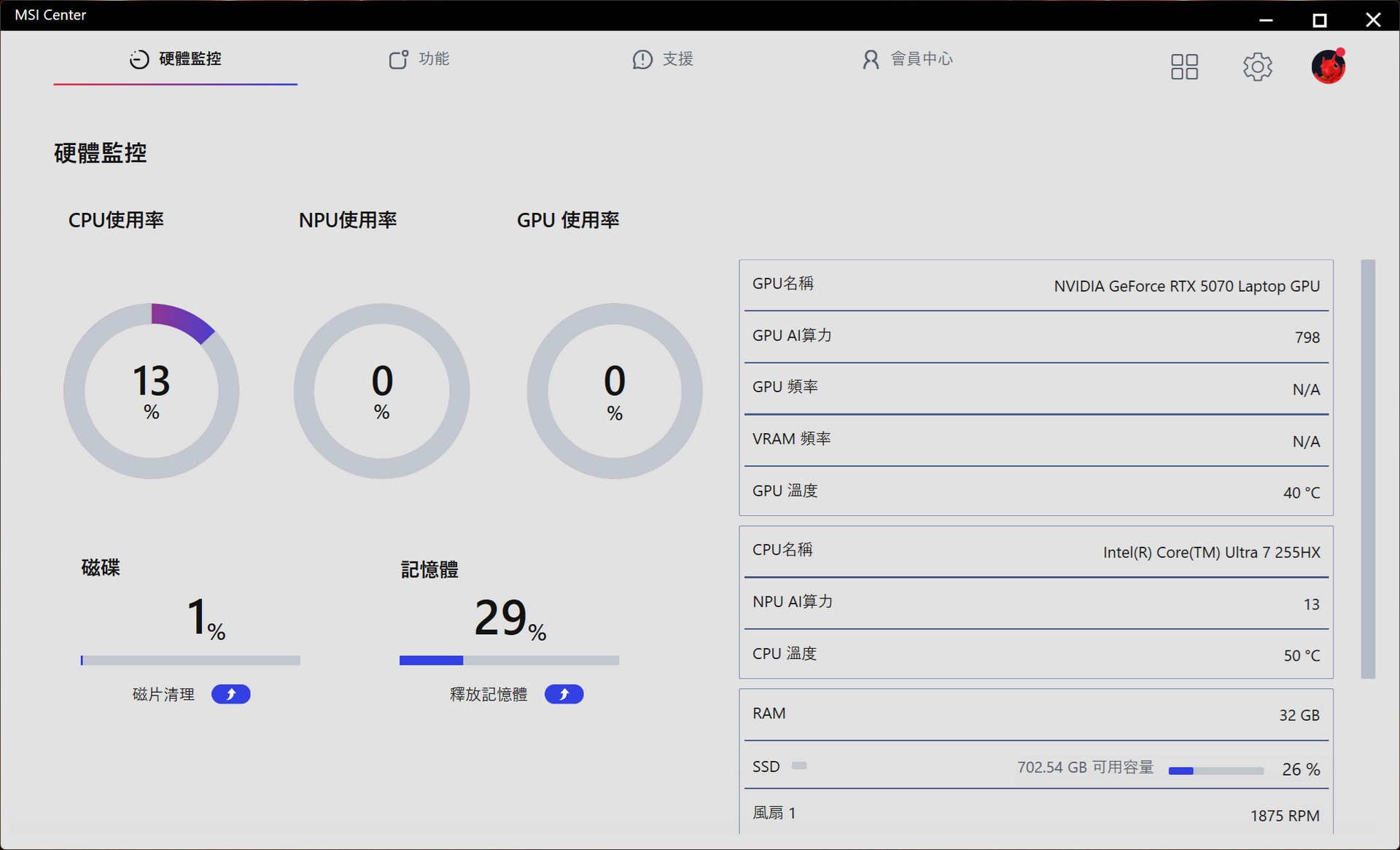1400x850 pixels.
Task: Click the hardware monitor tab gauge icon
Action: [139, 59]
